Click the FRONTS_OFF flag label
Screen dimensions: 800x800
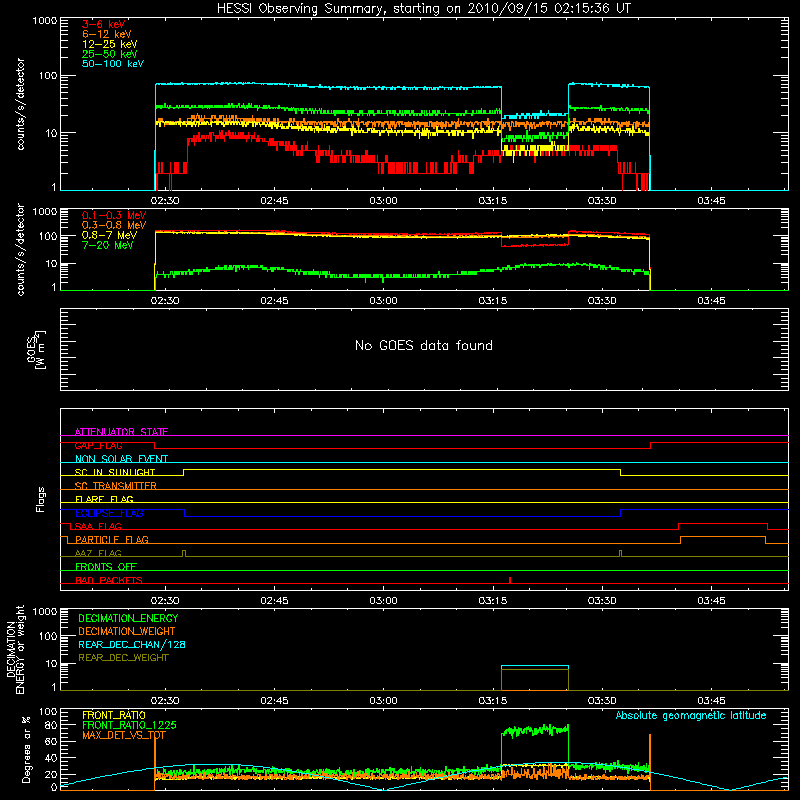click(106, 566)
